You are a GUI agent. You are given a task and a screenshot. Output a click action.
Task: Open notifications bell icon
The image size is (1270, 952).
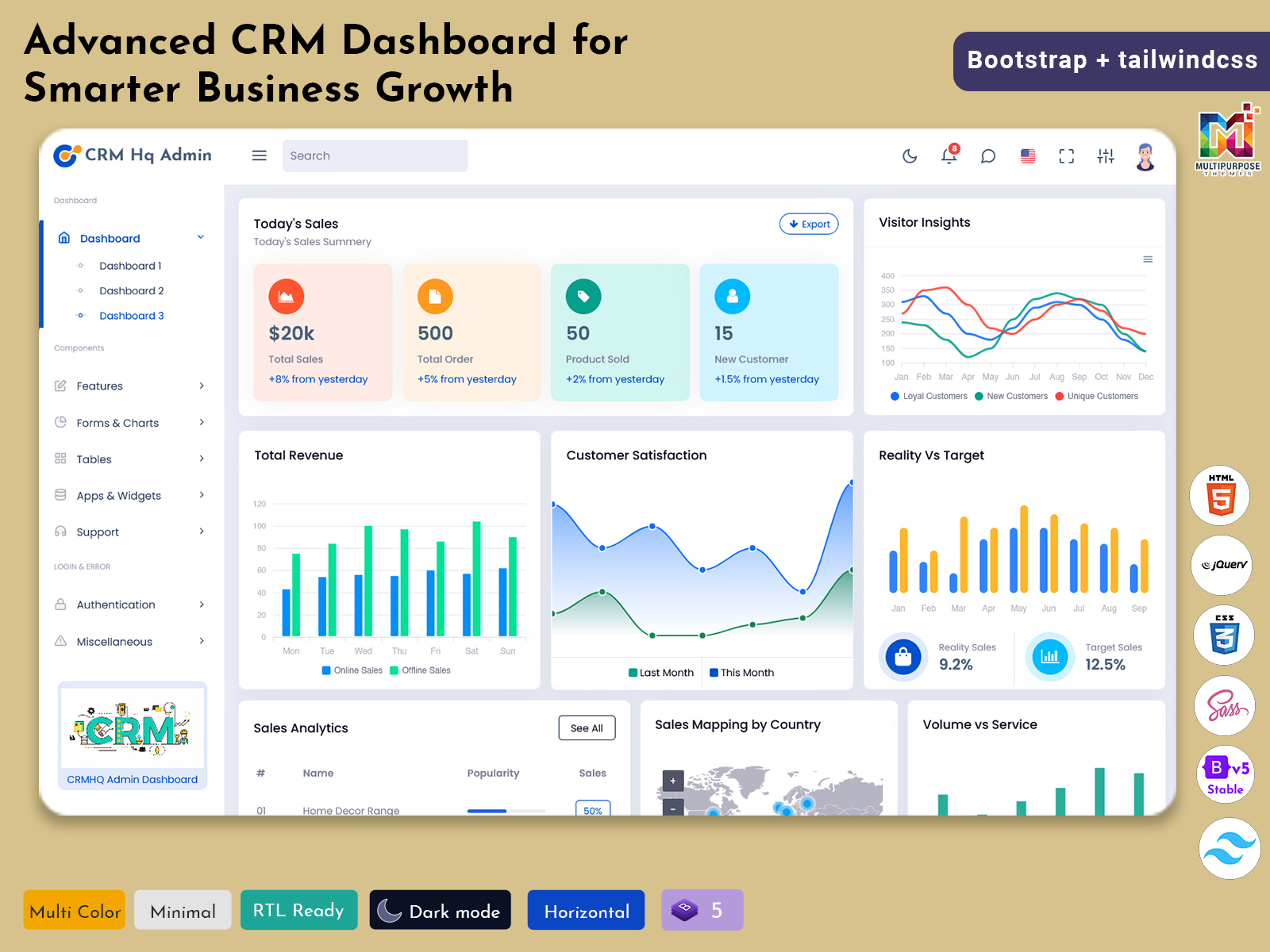tap(949, 155)
